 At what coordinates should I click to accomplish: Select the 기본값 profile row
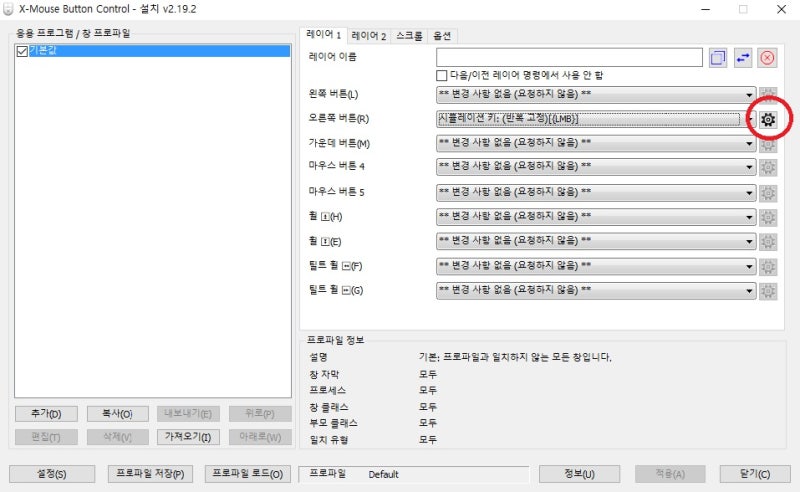tap(159, 51)
